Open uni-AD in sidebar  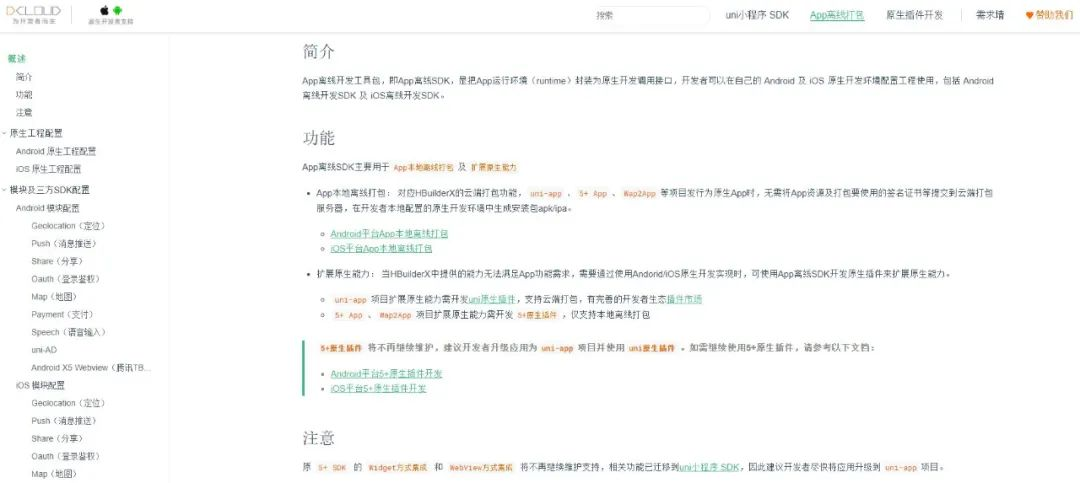tap(44, 351)
